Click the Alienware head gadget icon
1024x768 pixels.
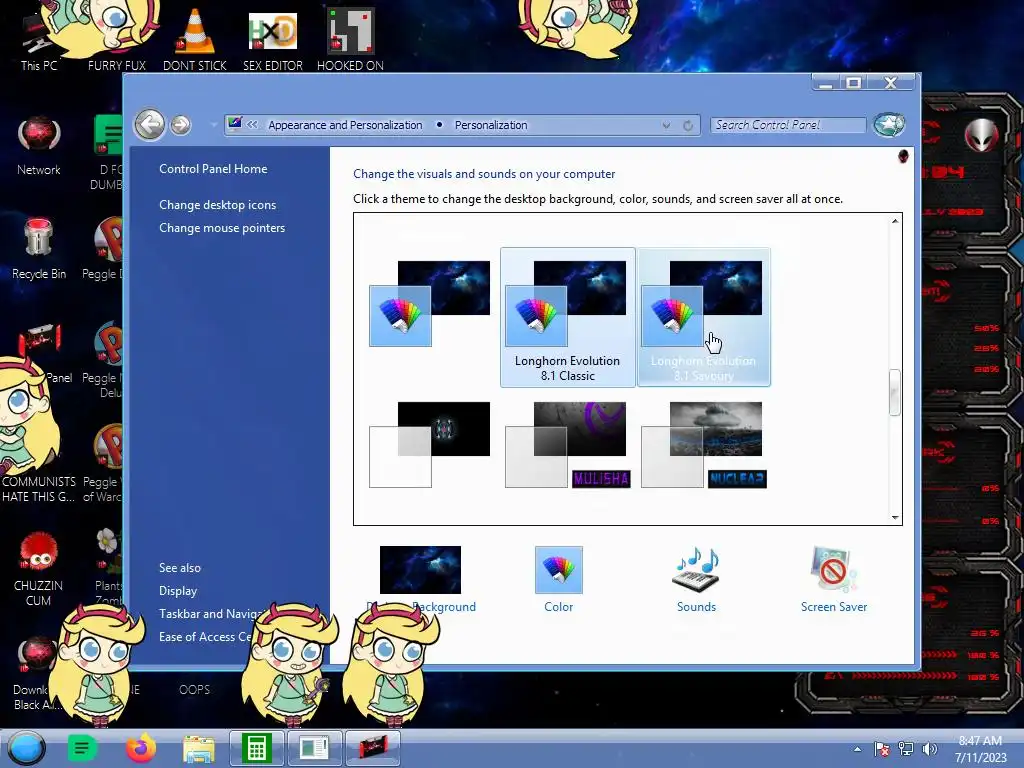click(x=982, y=135)
